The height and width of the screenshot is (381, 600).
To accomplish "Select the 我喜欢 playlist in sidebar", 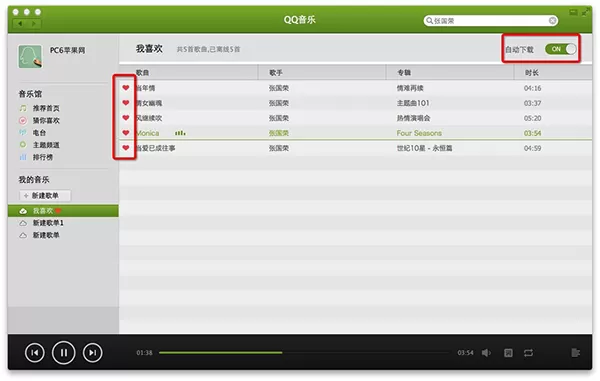I will point(63,211).
